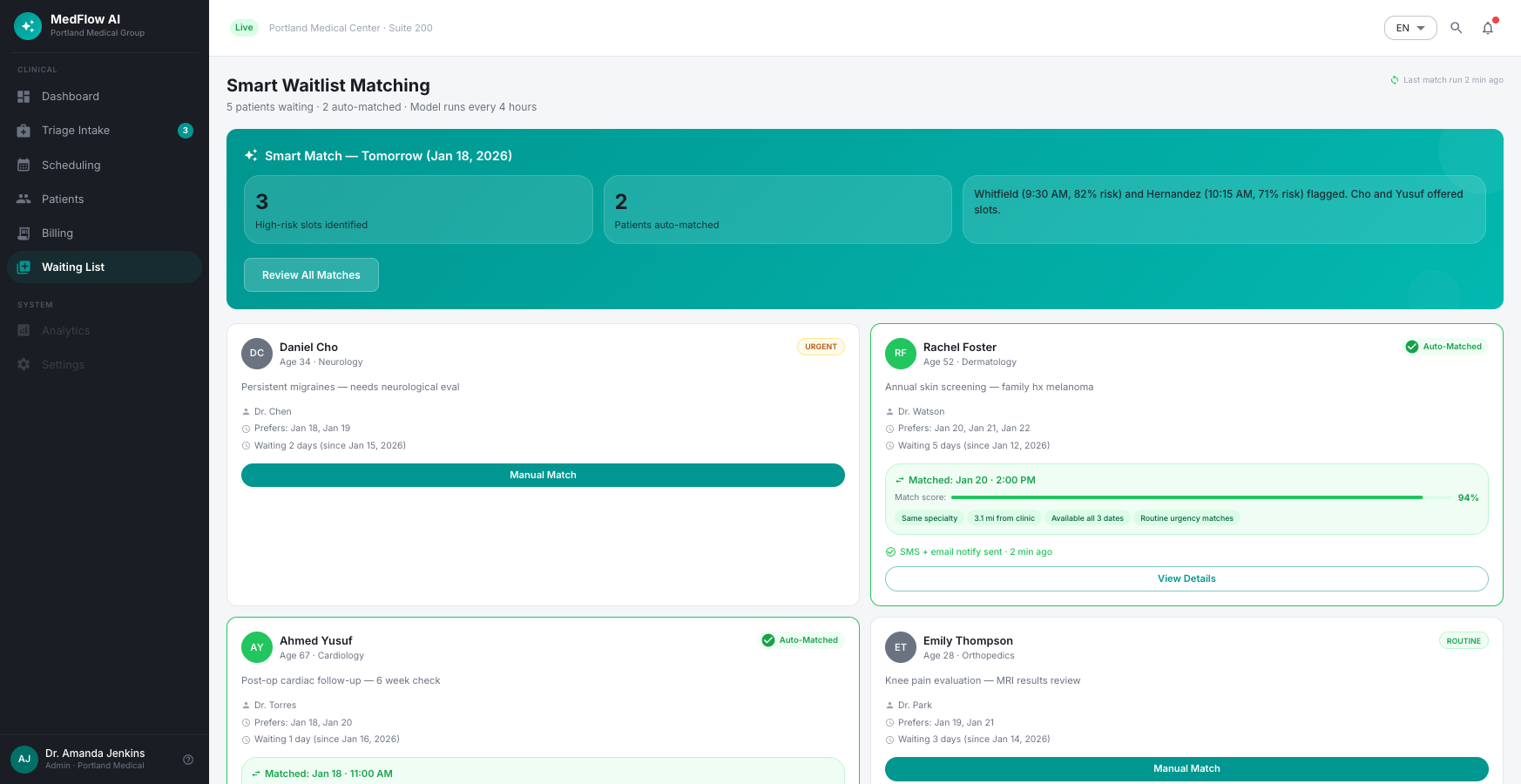Image resolution: width=1521 pixels, height=784 pixels.
Task: Click the Live status badge
Action: pos(244,28)
